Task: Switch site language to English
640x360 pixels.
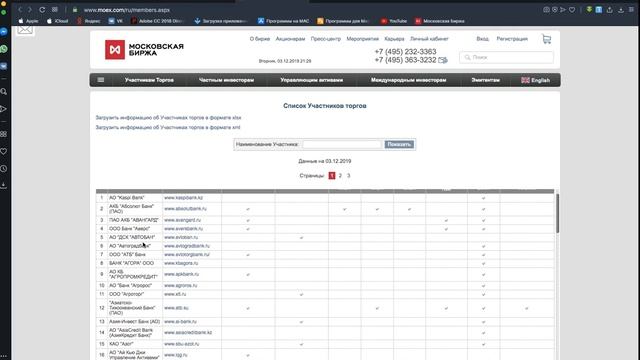Action: (x=536, y=80)
